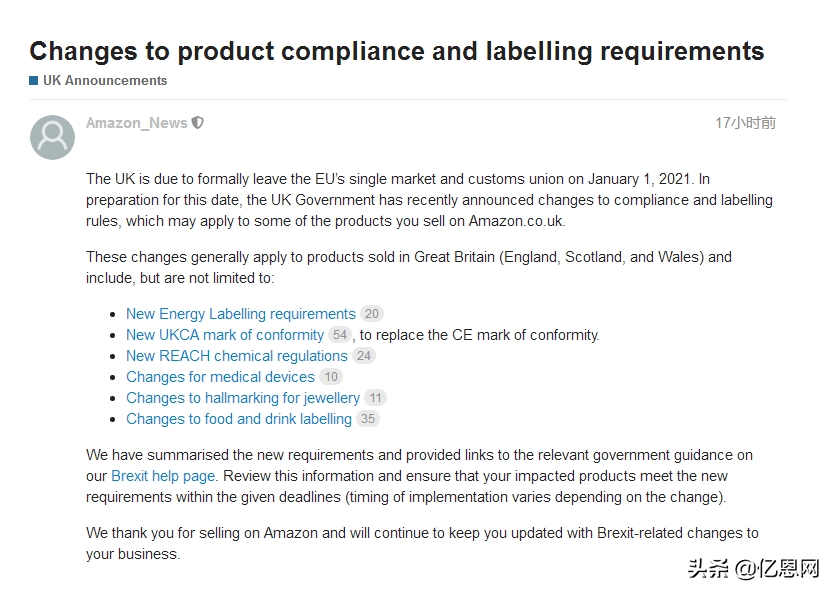
Task: Click the 35 click-count badge
Action: click(x=368, y=419)
